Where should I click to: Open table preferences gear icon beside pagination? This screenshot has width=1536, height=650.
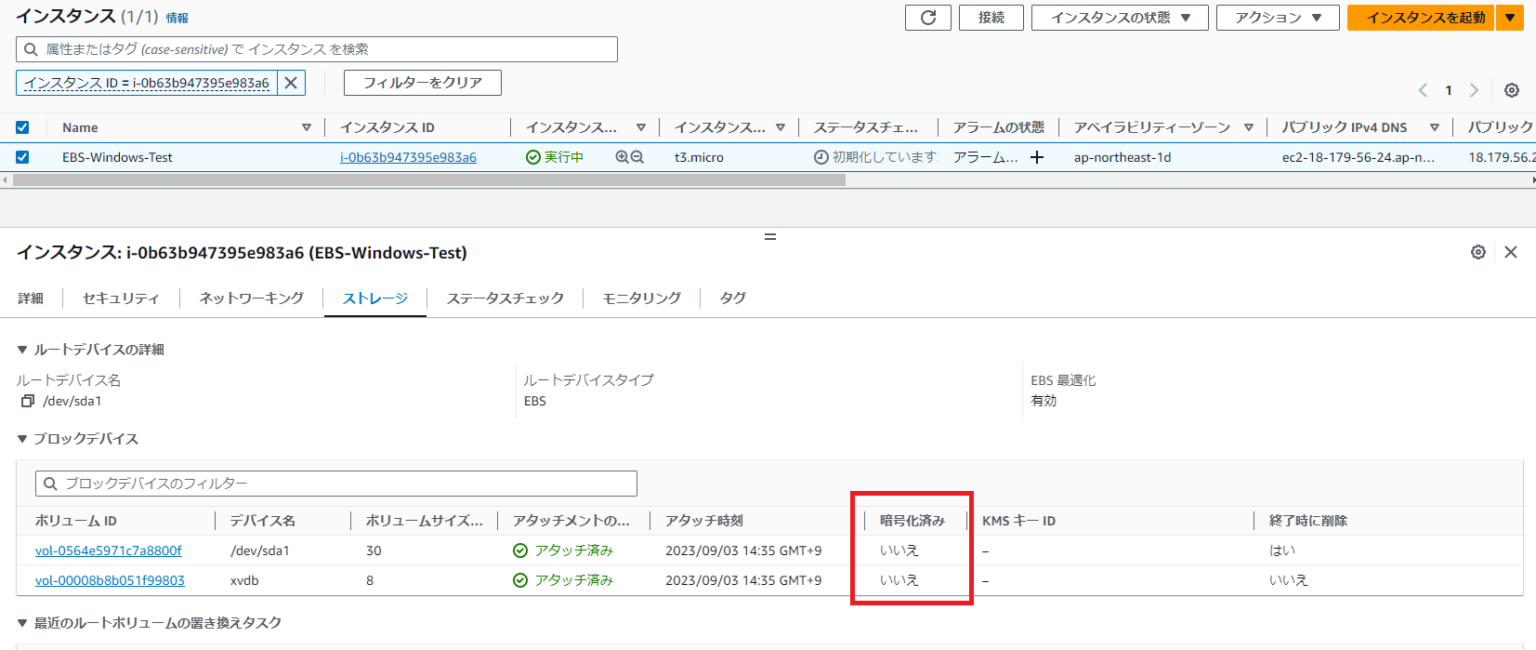1511,90
